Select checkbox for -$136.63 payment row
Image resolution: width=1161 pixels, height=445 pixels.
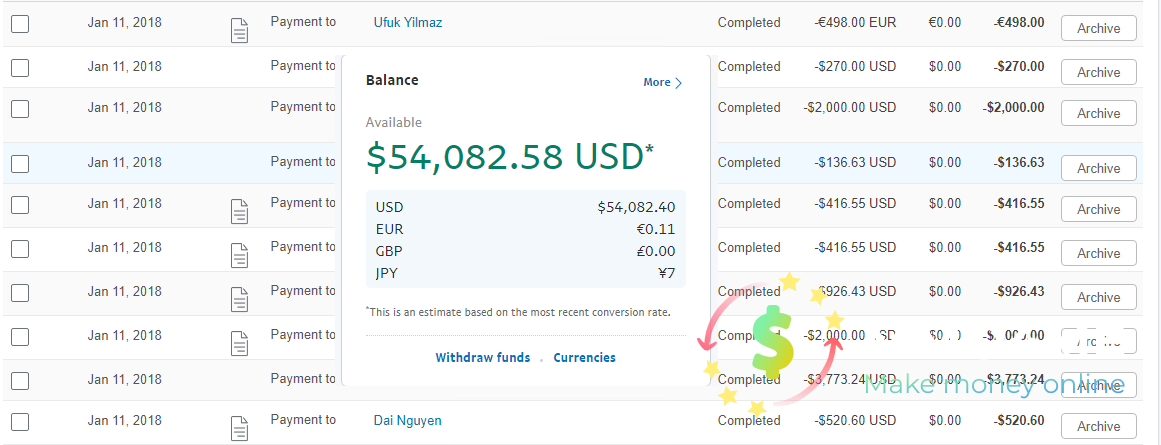[x=20, y=164]
